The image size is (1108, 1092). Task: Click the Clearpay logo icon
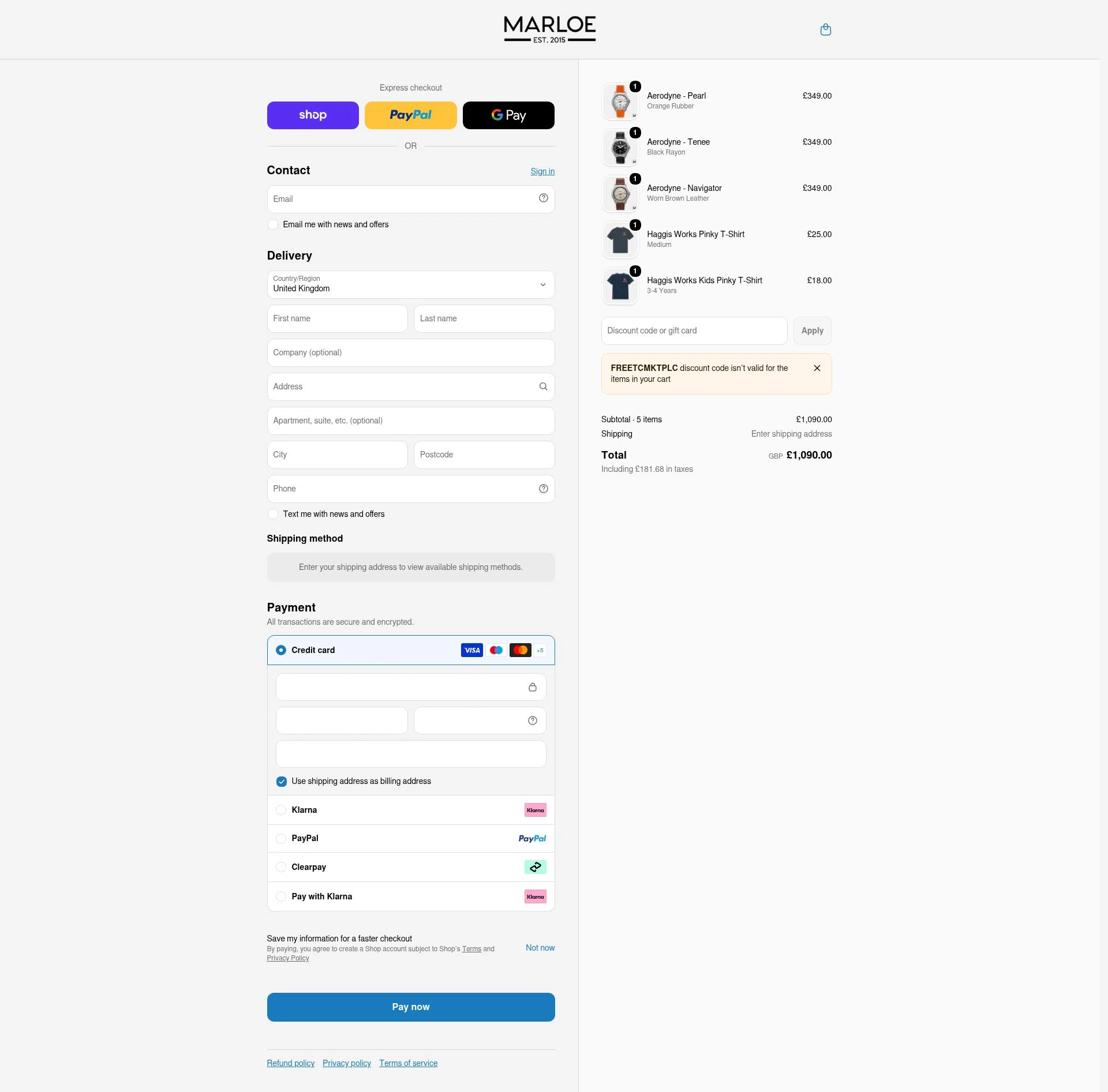point(535,867)
